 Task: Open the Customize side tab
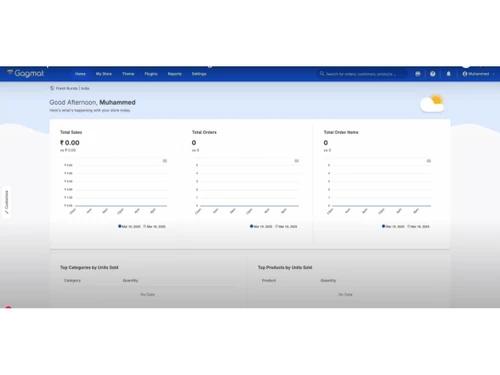6,202
